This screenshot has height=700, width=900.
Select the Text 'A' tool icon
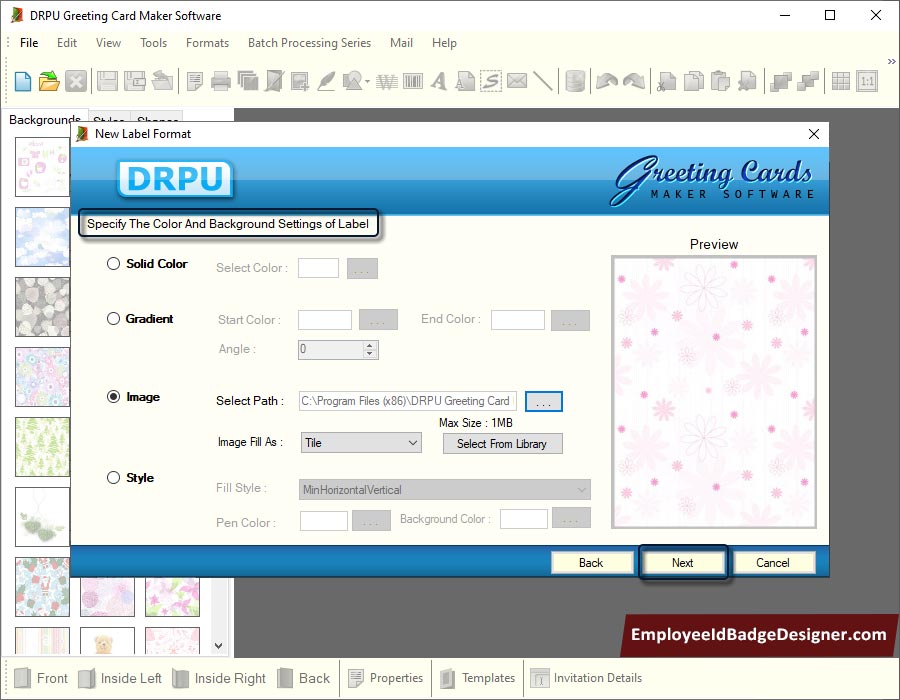coord(439,81)
